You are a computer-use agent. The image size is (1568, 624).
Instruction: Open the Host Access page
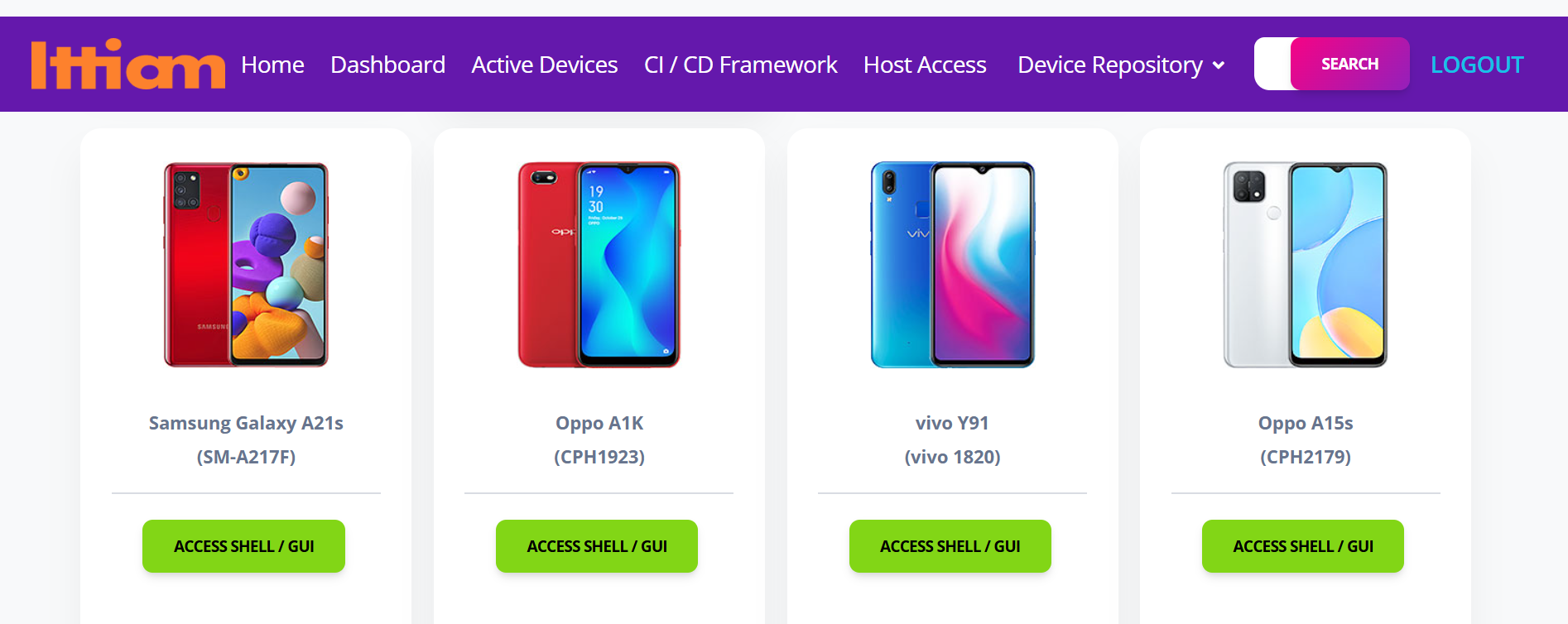pos(925,65)
